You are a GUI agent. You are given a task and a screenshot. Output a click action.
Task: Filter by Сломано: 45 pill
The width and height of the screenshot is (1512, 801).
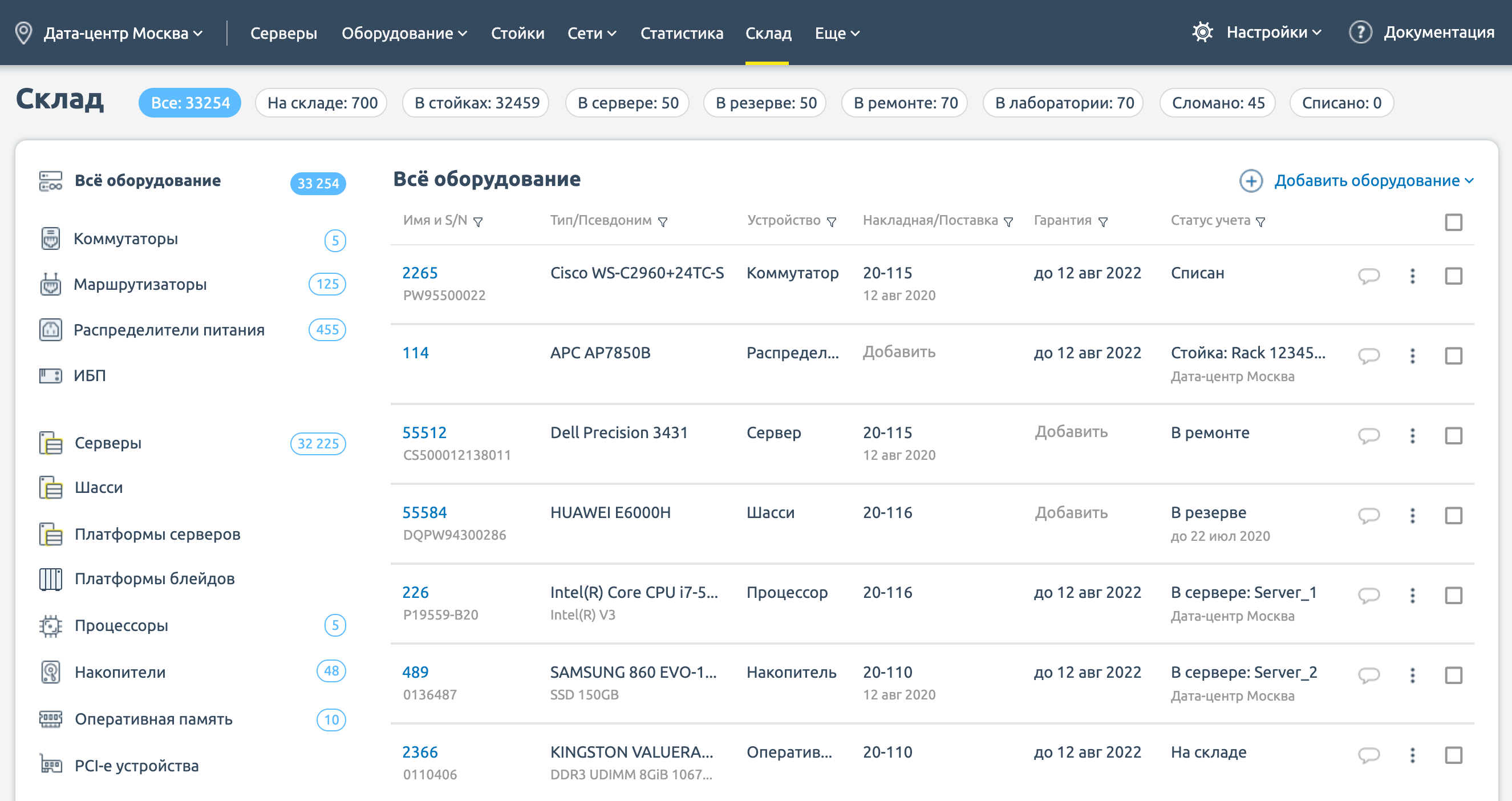point(1218,103)
